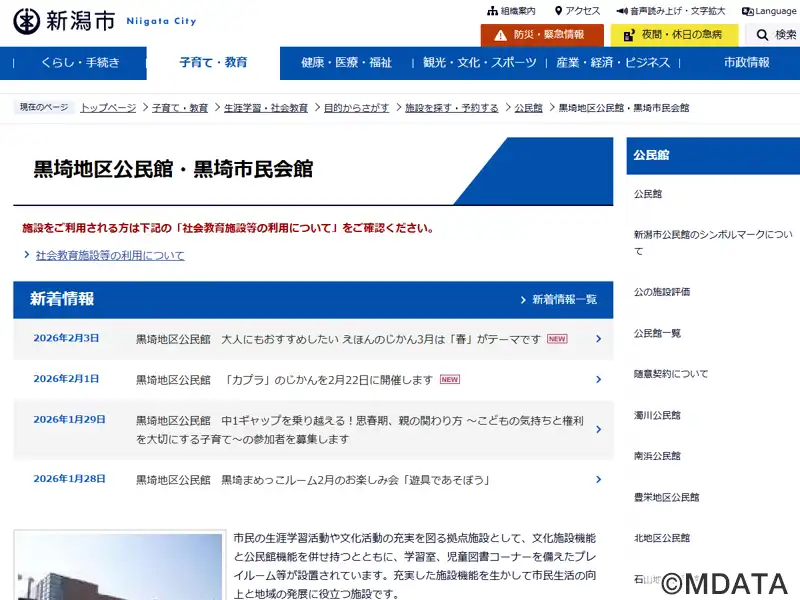Open the Language selection option

(x=769, y=11)
